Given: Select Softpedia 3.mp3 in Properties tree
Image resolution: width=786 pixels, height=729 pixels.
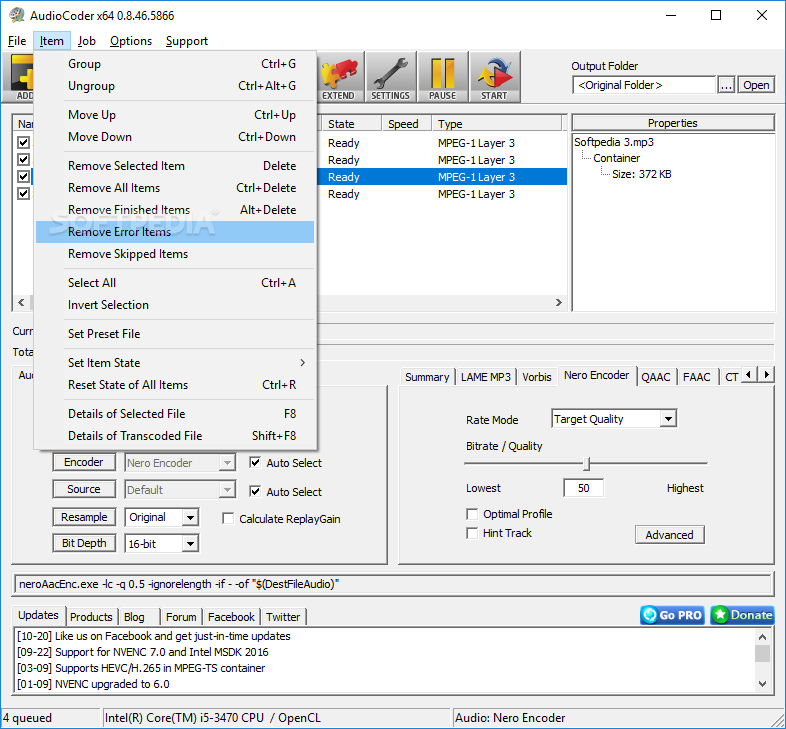Looking at the screenshot, I should coord(614,142).
